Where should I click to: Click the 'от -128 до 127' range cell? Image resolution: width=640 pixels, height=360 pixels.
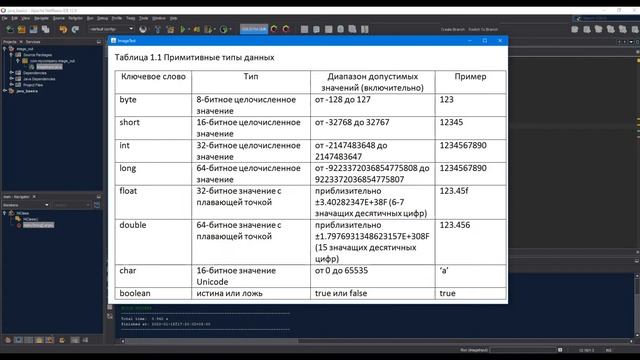click(x=373, y=105)
